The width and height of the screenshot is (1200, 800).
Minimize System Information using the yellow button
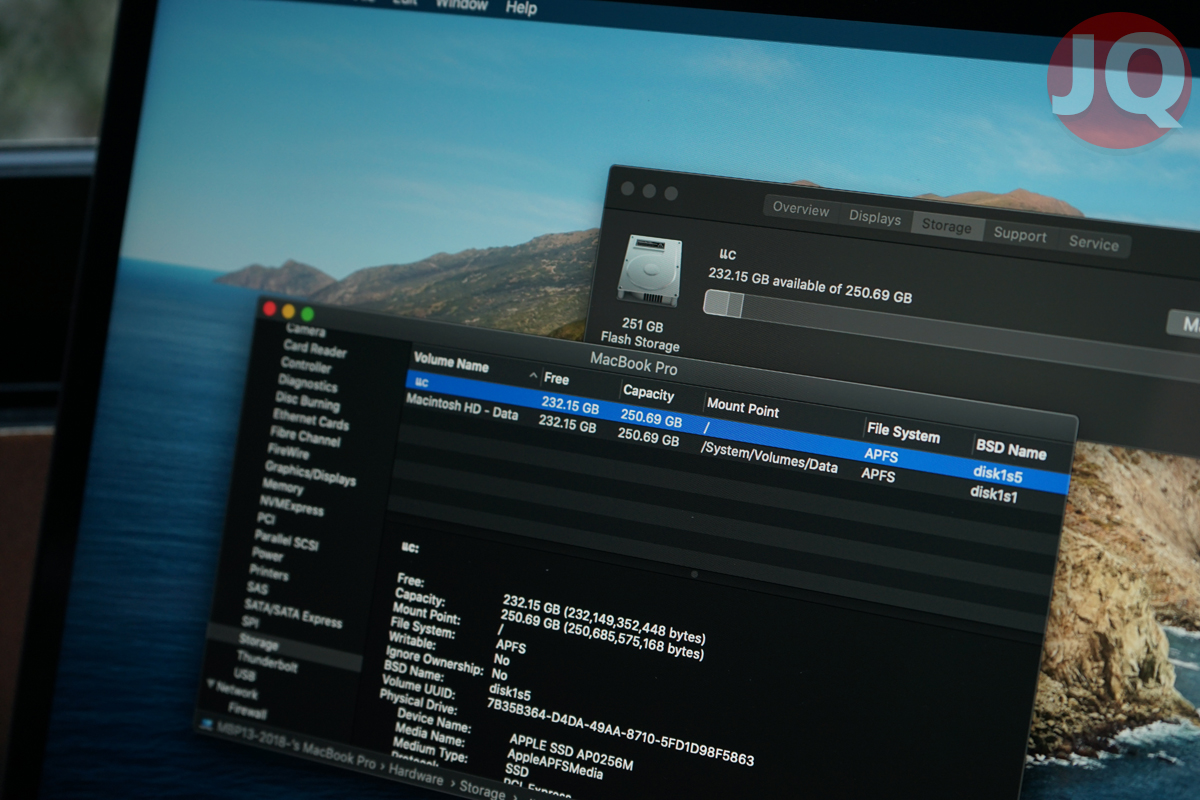click(x=289, y=312)
